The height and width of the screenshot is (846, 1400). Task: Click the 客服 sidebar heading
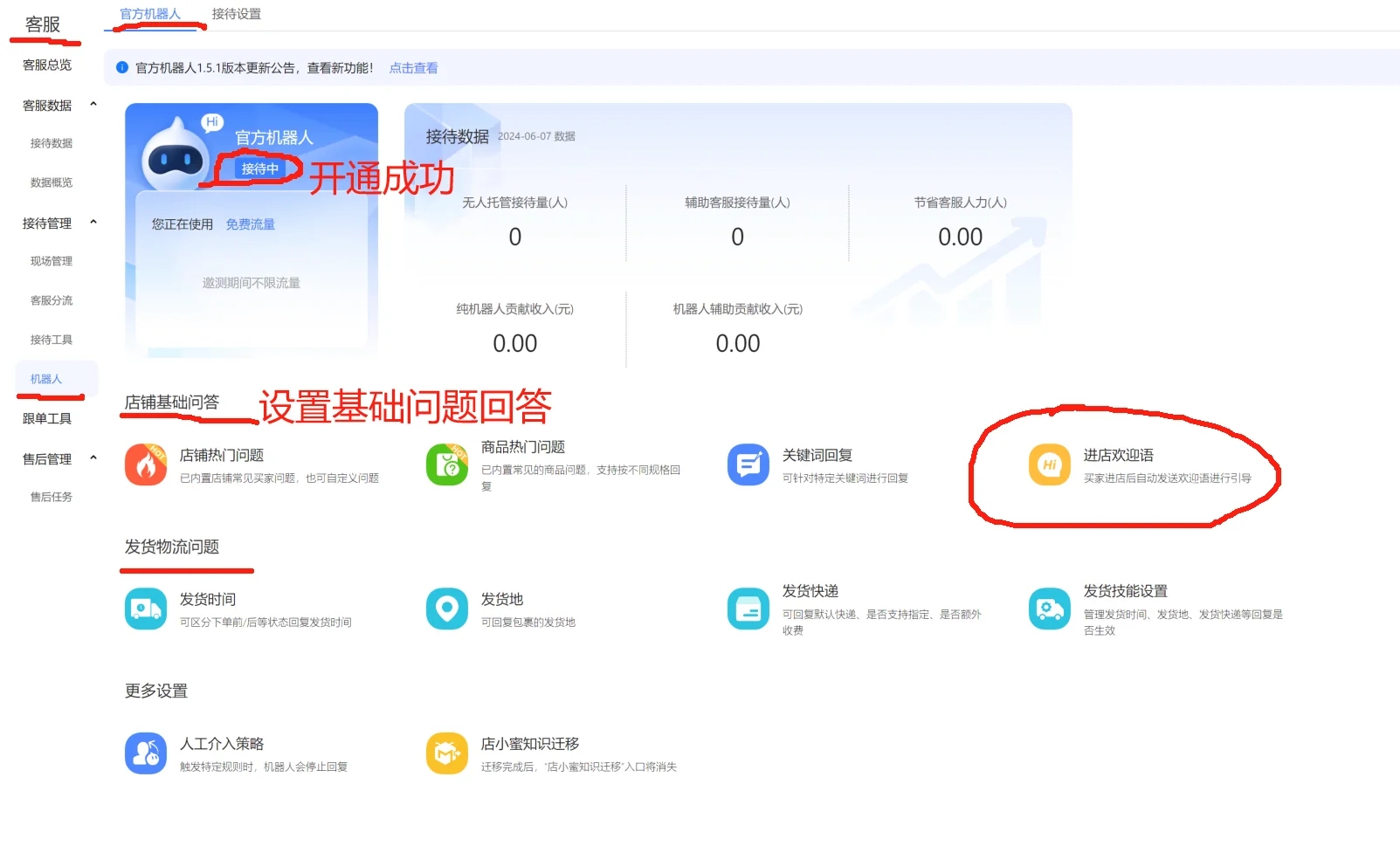[43, 24]
